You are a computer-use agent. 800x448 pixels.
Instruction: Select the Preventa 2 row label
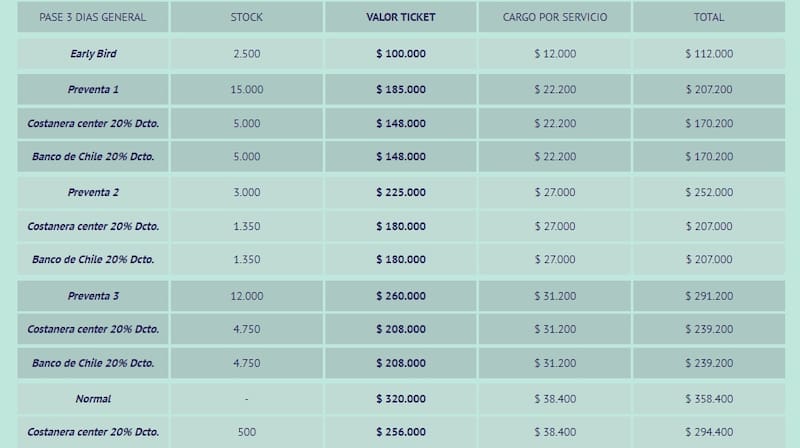pyautogui.click(x=93, y=192)
